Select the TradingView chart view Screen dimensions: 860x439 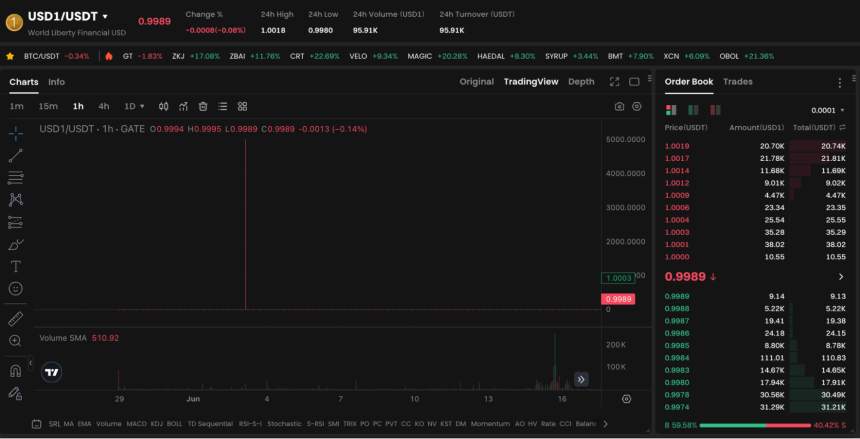pyautogui.click(x=531, y=82)
